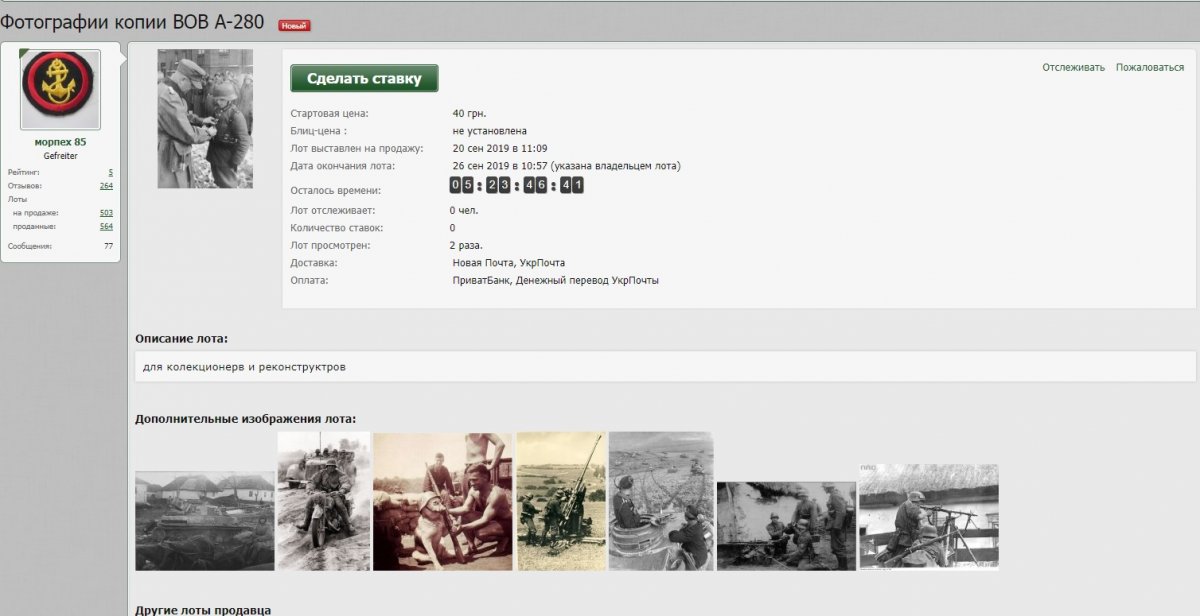Click the red Новый badge
Viewport: 1200px width, 616px height.
(x=294, y=26)
